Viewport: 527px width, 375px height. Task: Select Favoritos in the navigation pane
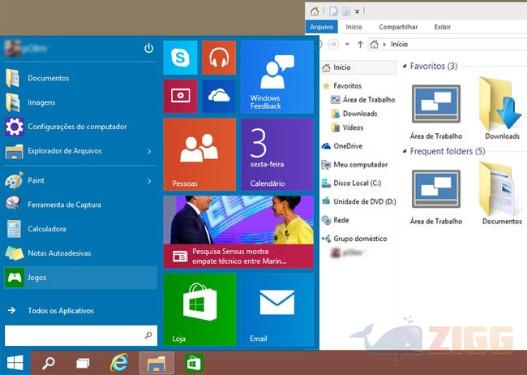[x=348, y=86]
